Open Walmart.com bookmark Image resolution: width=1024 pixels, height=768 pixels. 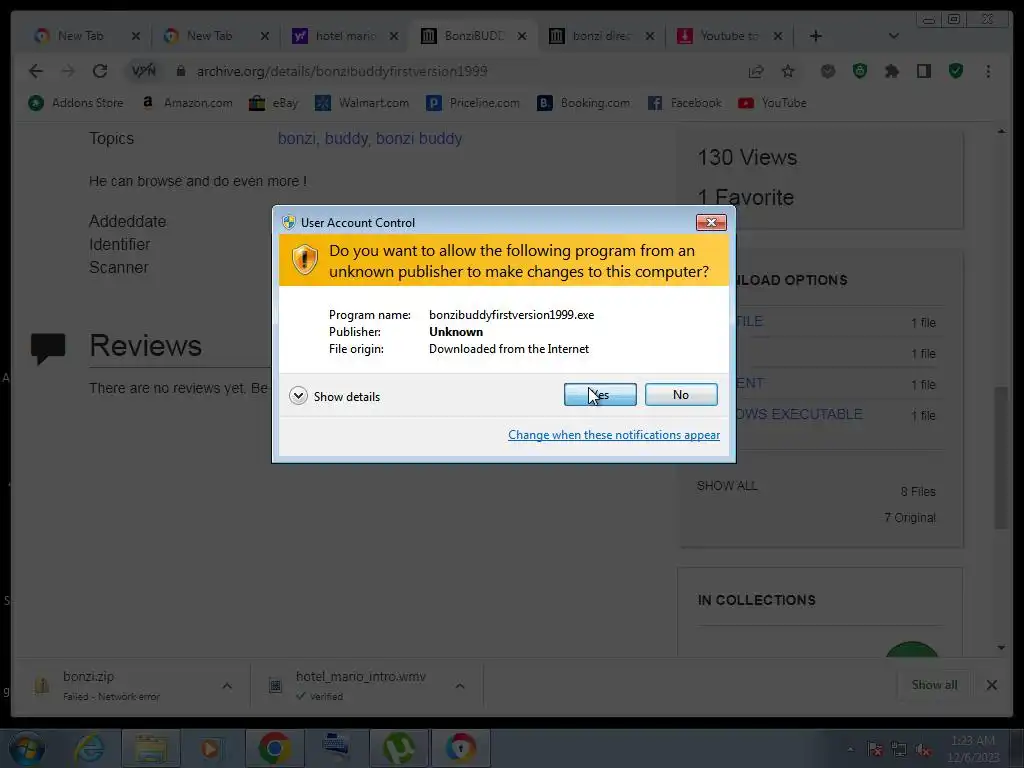click(362, 103)
